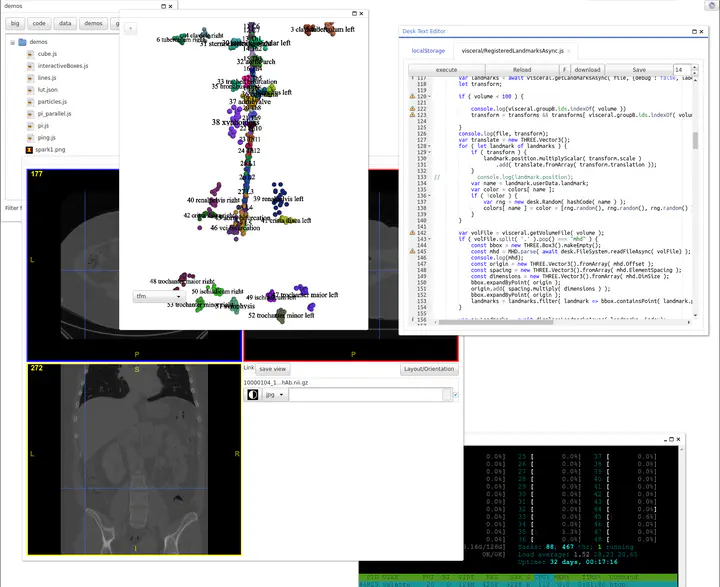The height and width of the screenshot is (587, 720).
Task: Increase the editor font size stepper
Action: coord(692,66)
